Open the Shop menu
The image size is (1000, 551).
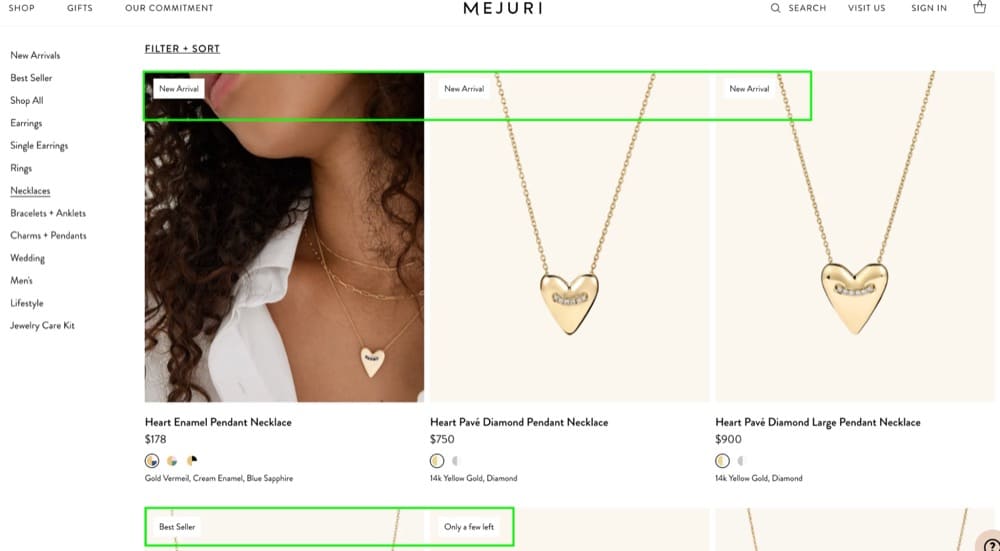click(21, 8)
